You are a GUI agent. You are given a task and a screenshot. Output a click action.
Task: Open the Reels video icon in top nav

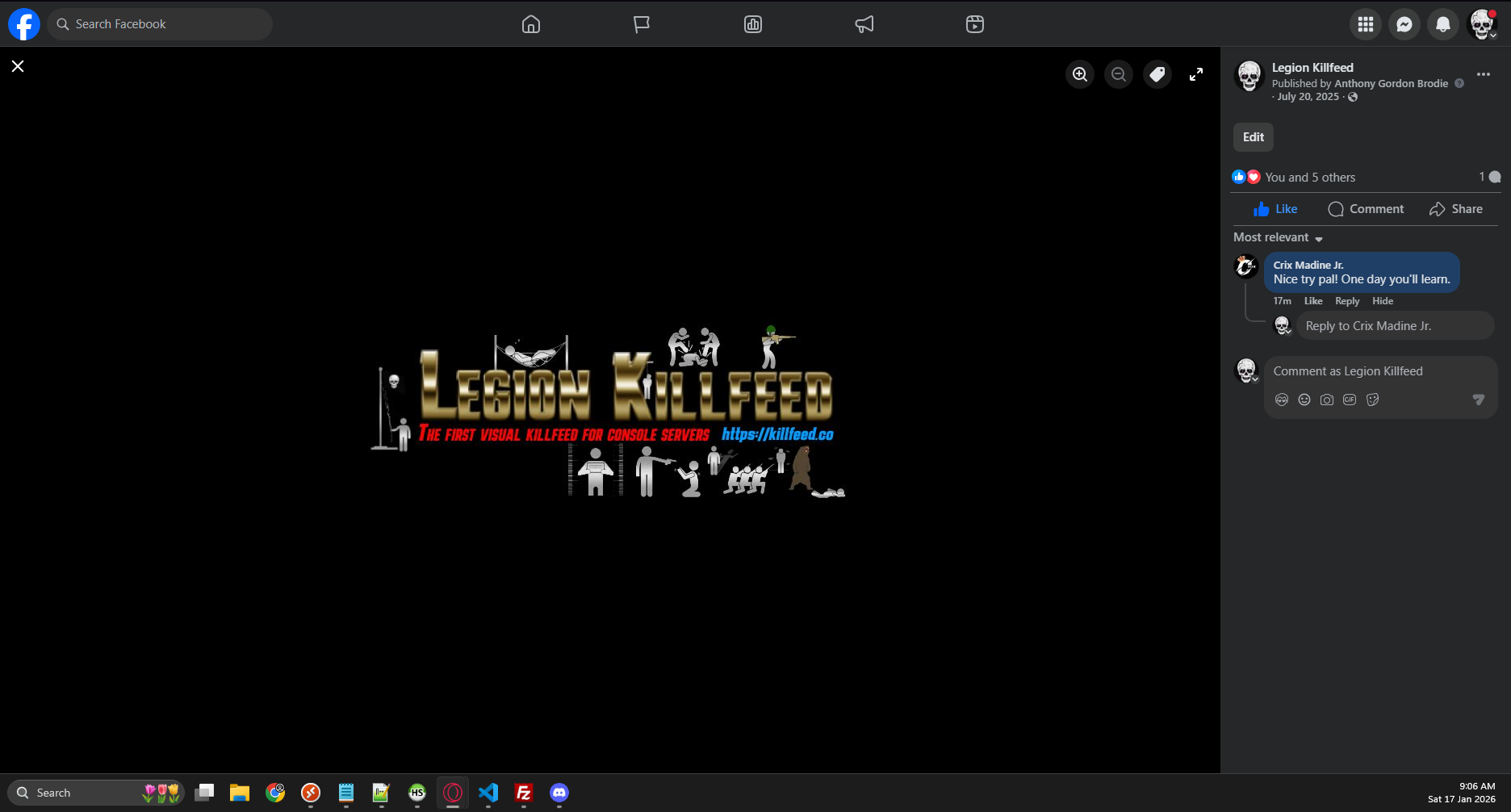click(x=975, y=24)
